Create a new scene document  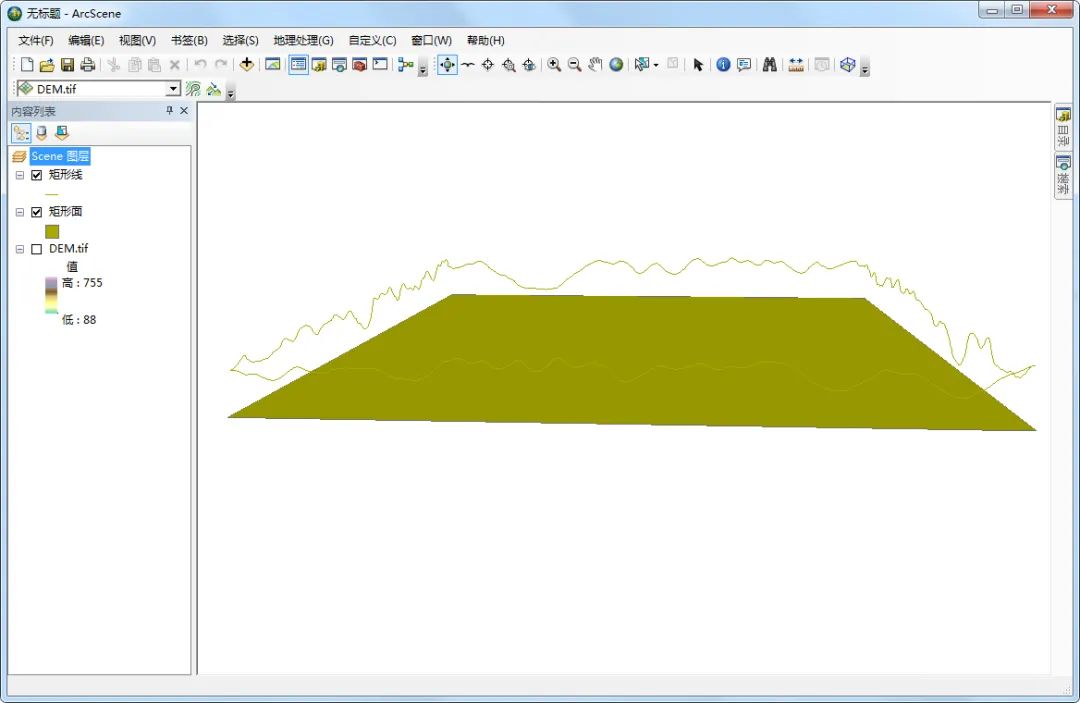(27, 65)
